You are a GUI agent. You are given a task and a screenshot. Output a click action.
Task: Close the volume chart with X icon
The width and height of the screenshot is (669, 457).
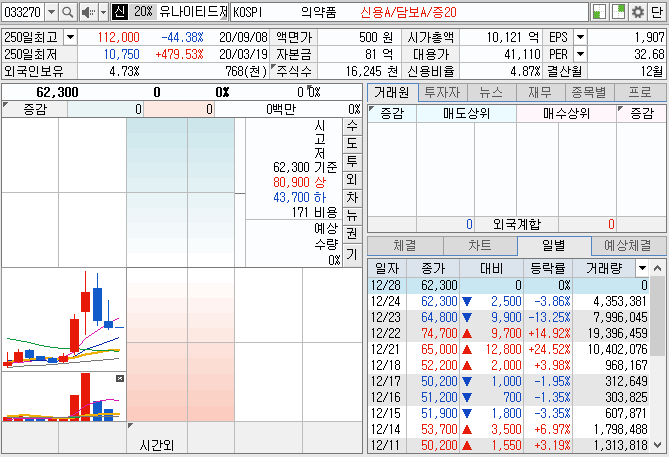click(x=120, y=378)
